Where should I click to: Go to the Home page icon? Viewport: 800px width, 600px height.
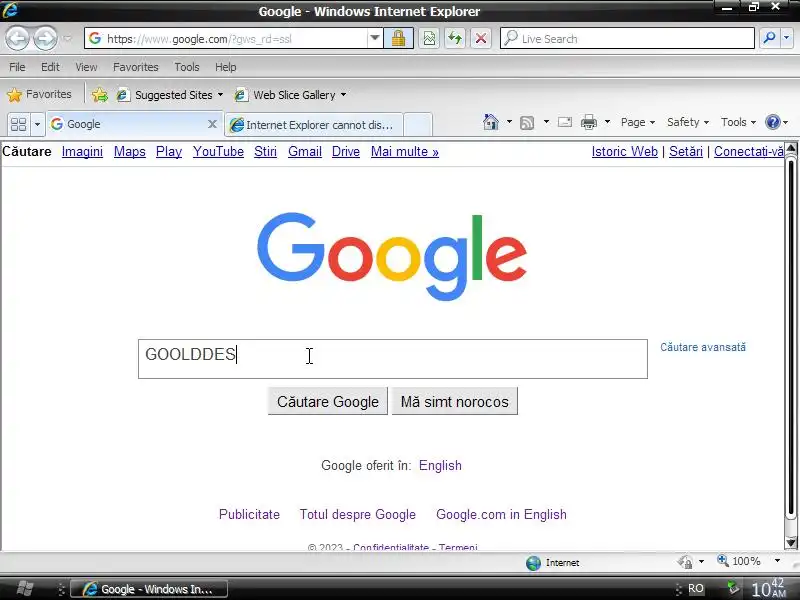pyautogui.click(x=491, y=122)
